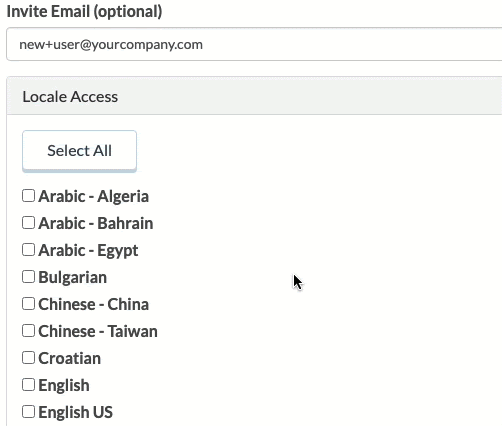Enable Chinese - Taiwan locale checkbox
Image resolution: width=502 pixels, height=426 pixels.
point(28,331)
